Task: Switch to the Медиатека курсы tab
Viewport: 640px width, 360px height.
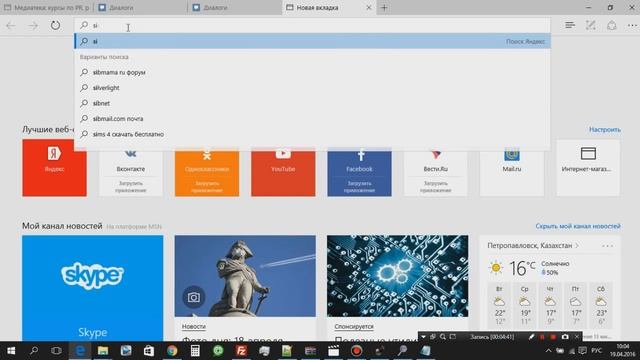Action: click(47, 7)
